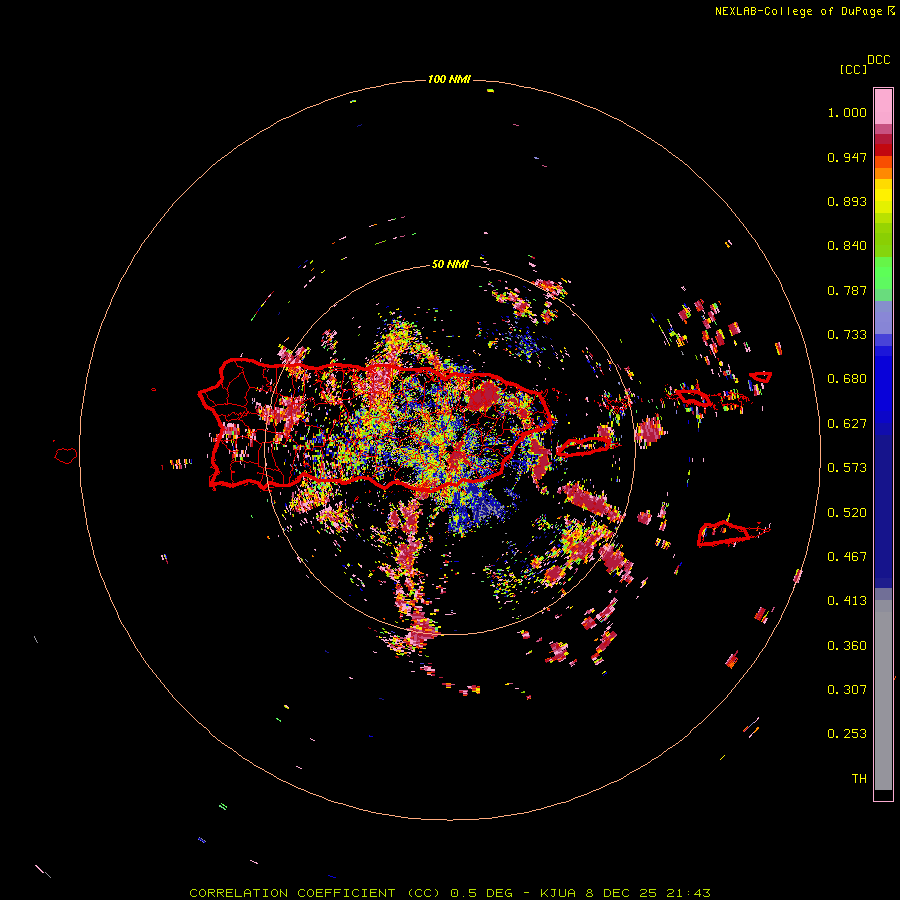This screenshot has height=900, width=900.
Task: Click the 0.413 color scale value
Action: (x=847, y=601)
